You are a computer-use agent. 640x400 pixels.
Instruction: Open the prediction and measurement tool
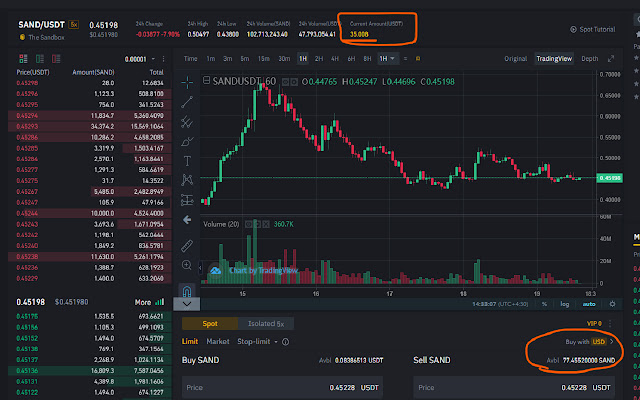click(x=187, y=200)
